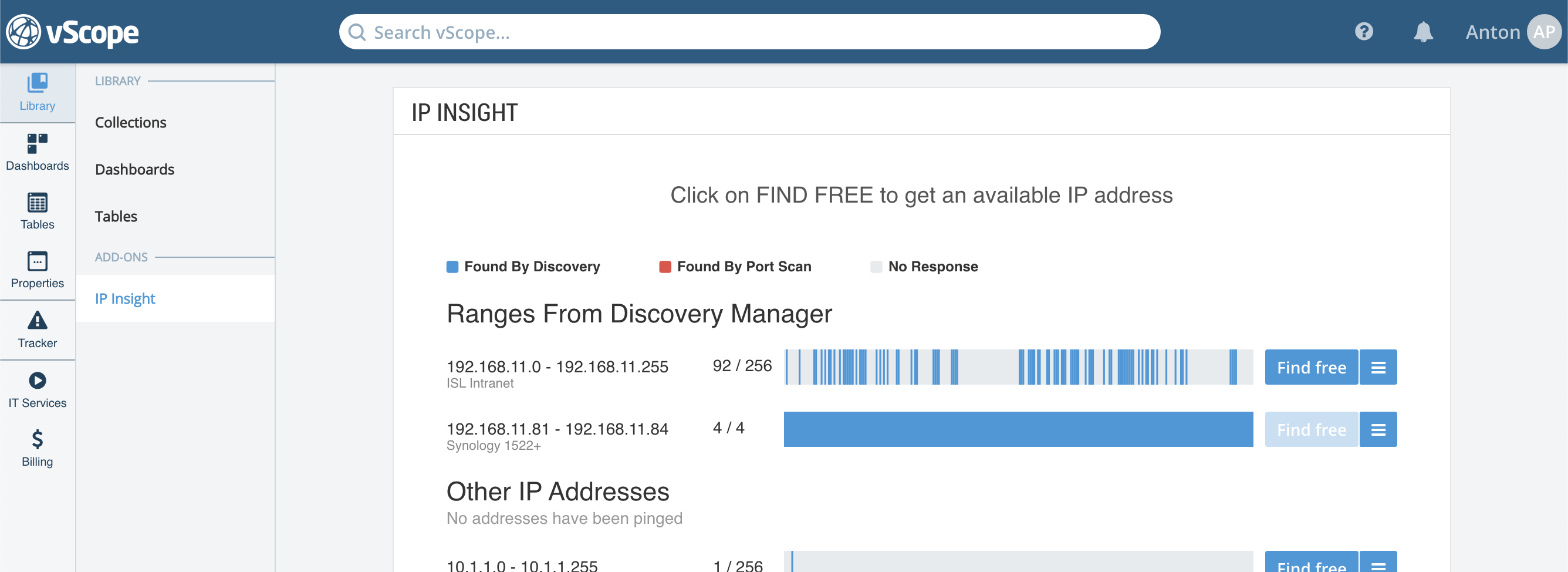Find free IP in ISL Intranet range
Screen dimensions: 1568x572
(1311, 367)
